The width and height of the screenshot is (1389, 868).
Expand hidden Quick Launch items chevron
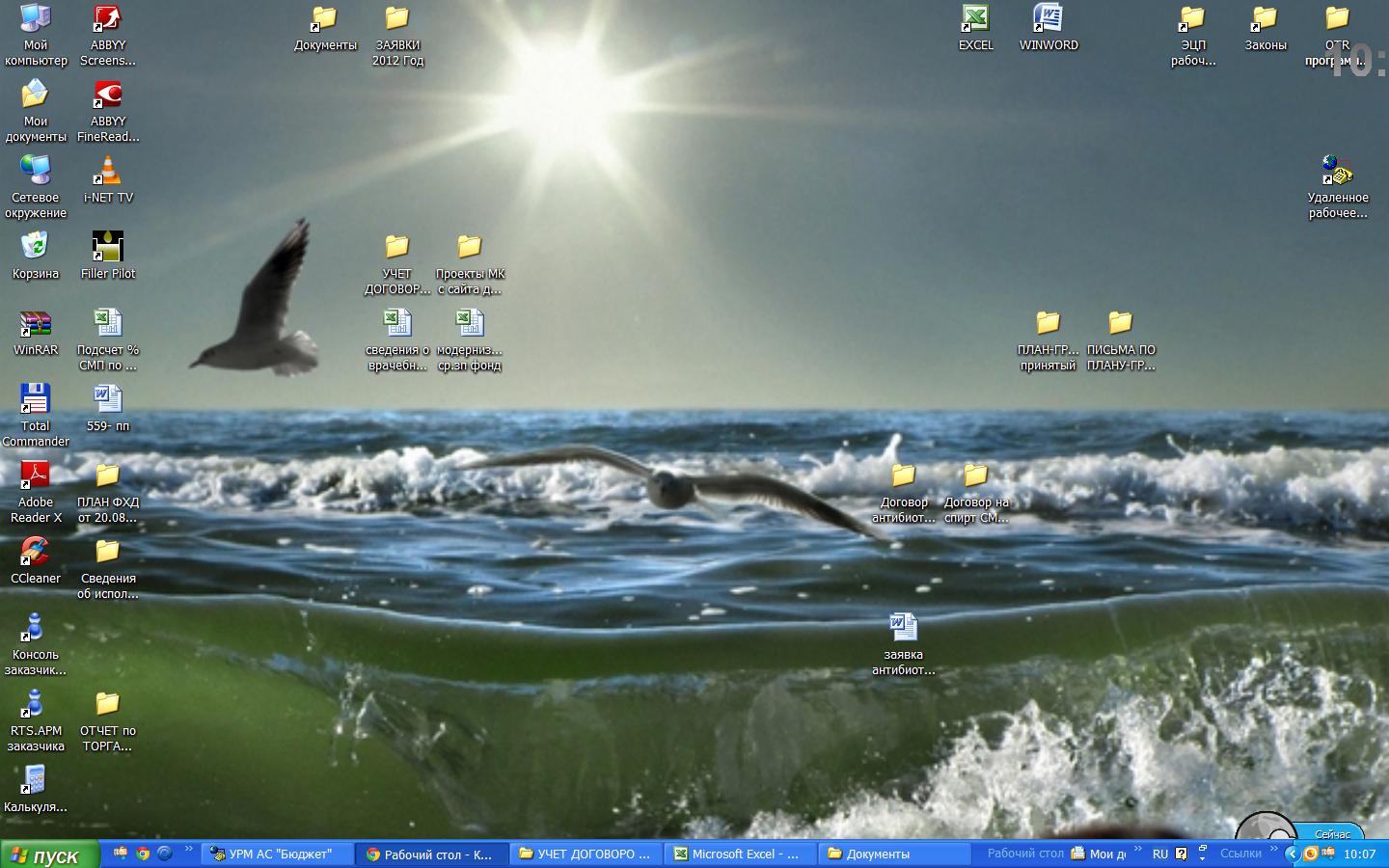[x=188, y=850]
